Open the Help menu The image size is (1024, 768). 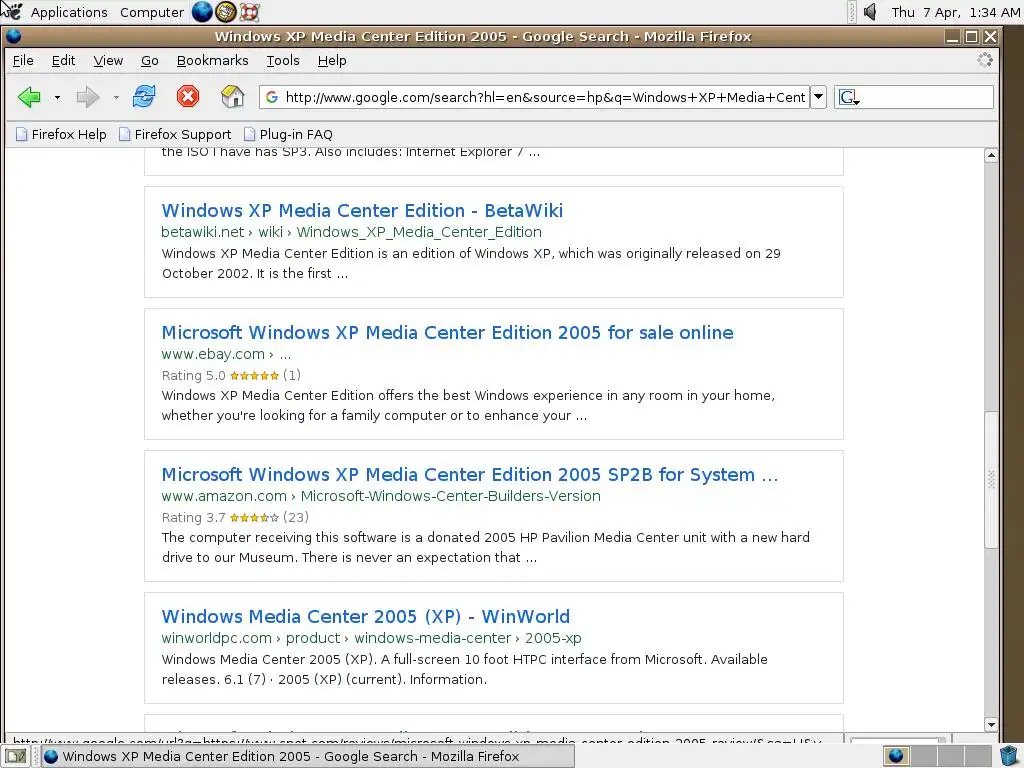(x=332, y=61)
